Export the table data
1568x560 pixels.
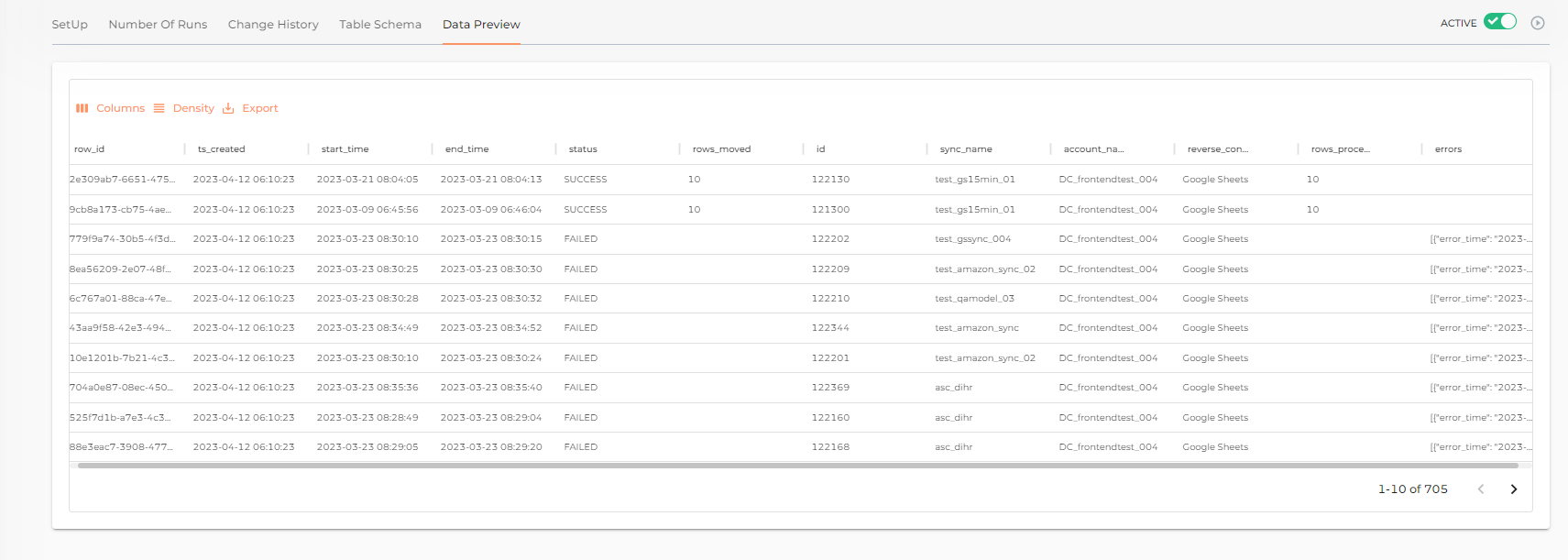pos(250,108)
